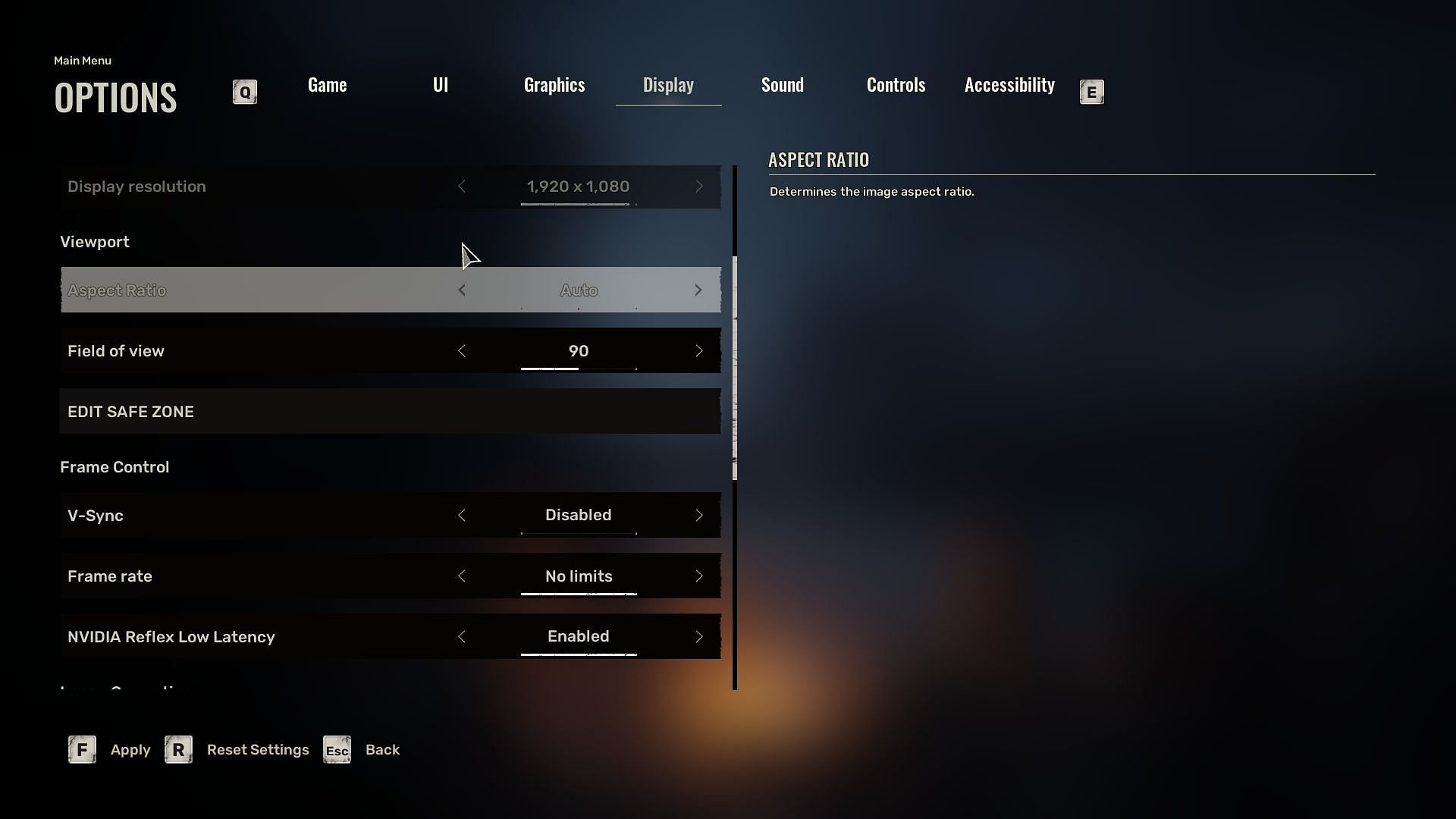Select the Display tab
Viewport: 1456px width, 819px height.
click(x=668, y=84)
